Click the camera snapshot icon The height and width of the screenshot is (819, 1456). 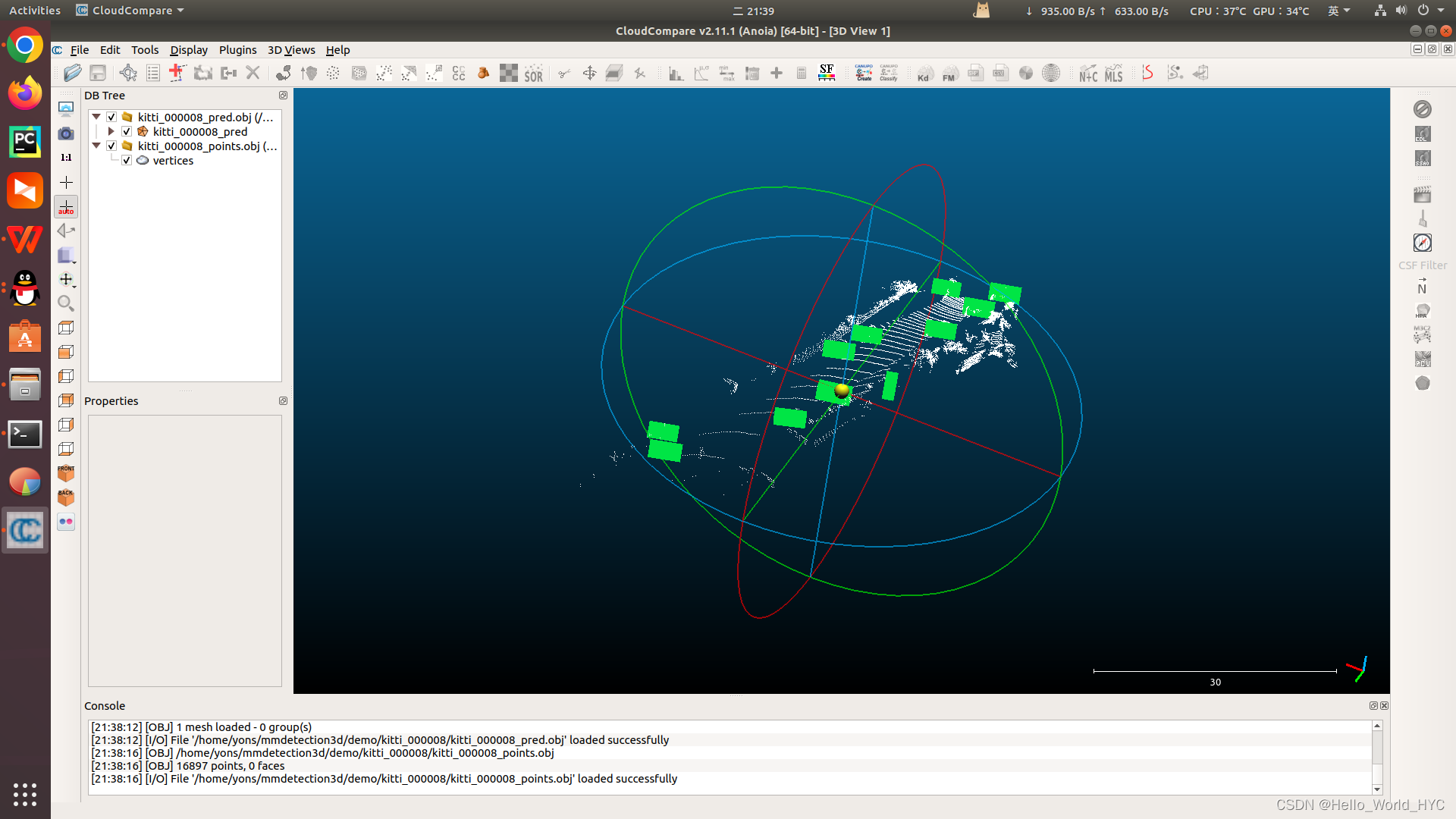pos(66,133)
